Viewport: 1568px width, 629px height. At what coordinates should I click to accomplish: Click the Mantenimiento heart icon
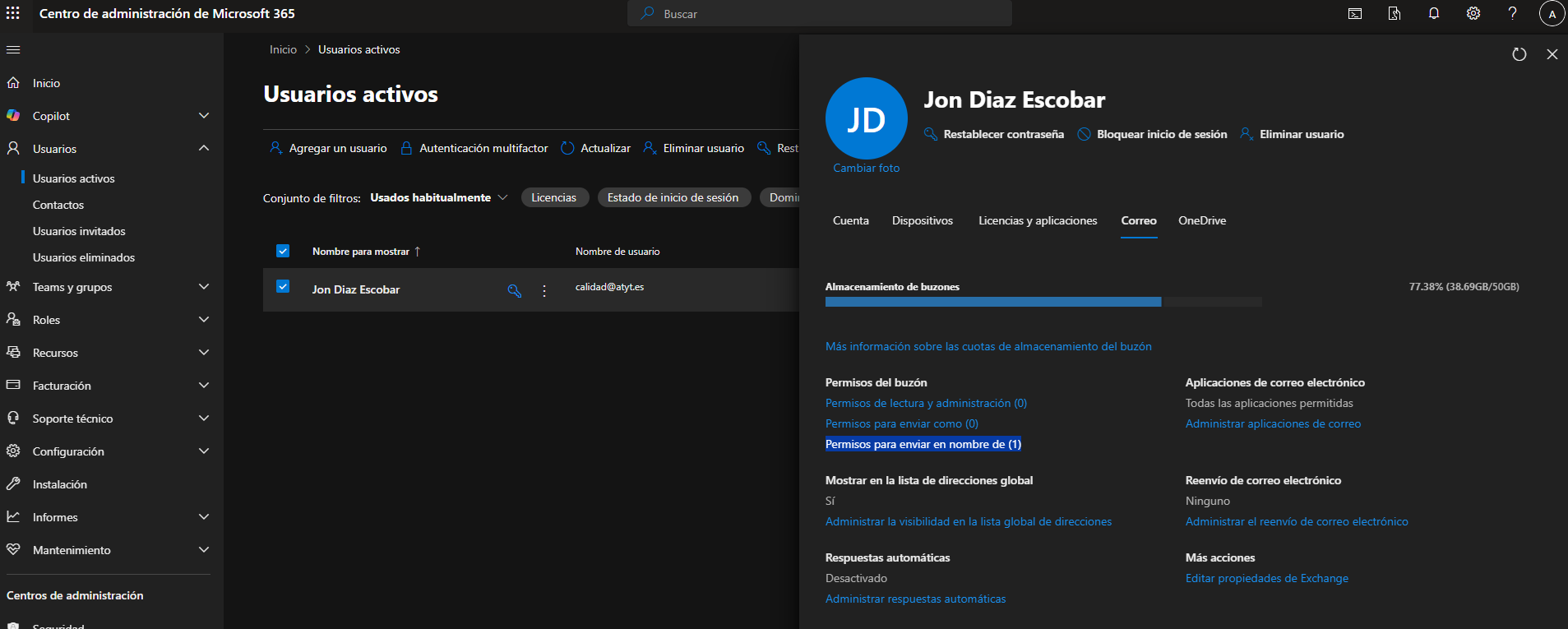13,550
